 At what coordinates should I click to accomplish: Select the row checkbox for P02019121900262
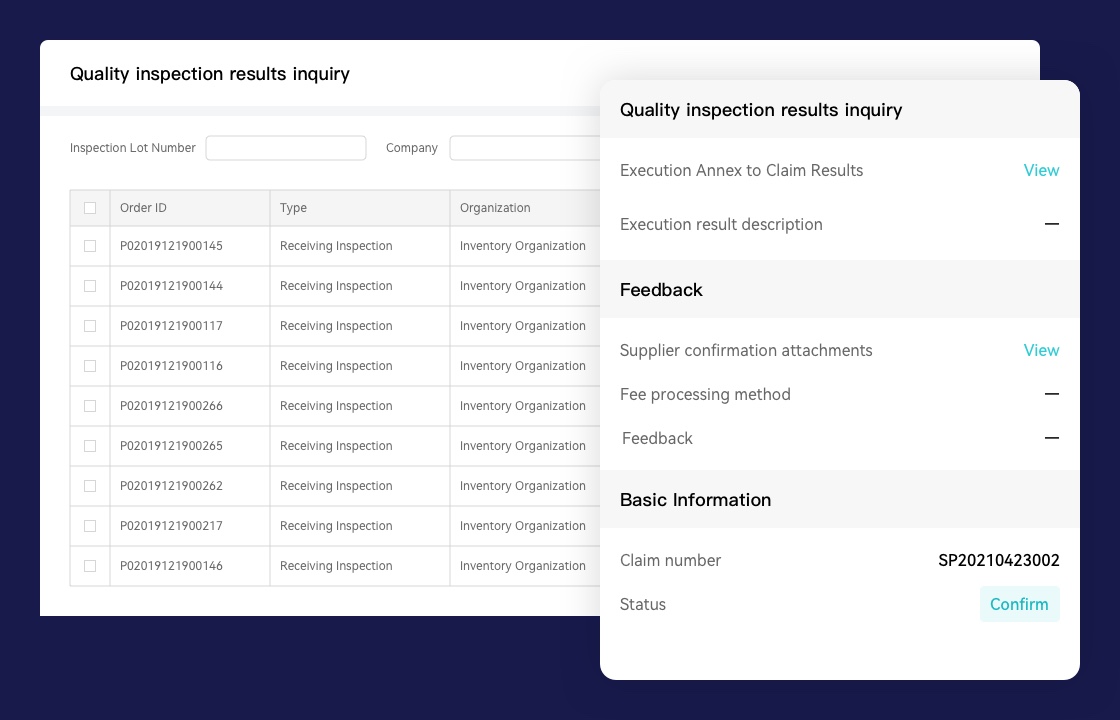pos(90,486)
